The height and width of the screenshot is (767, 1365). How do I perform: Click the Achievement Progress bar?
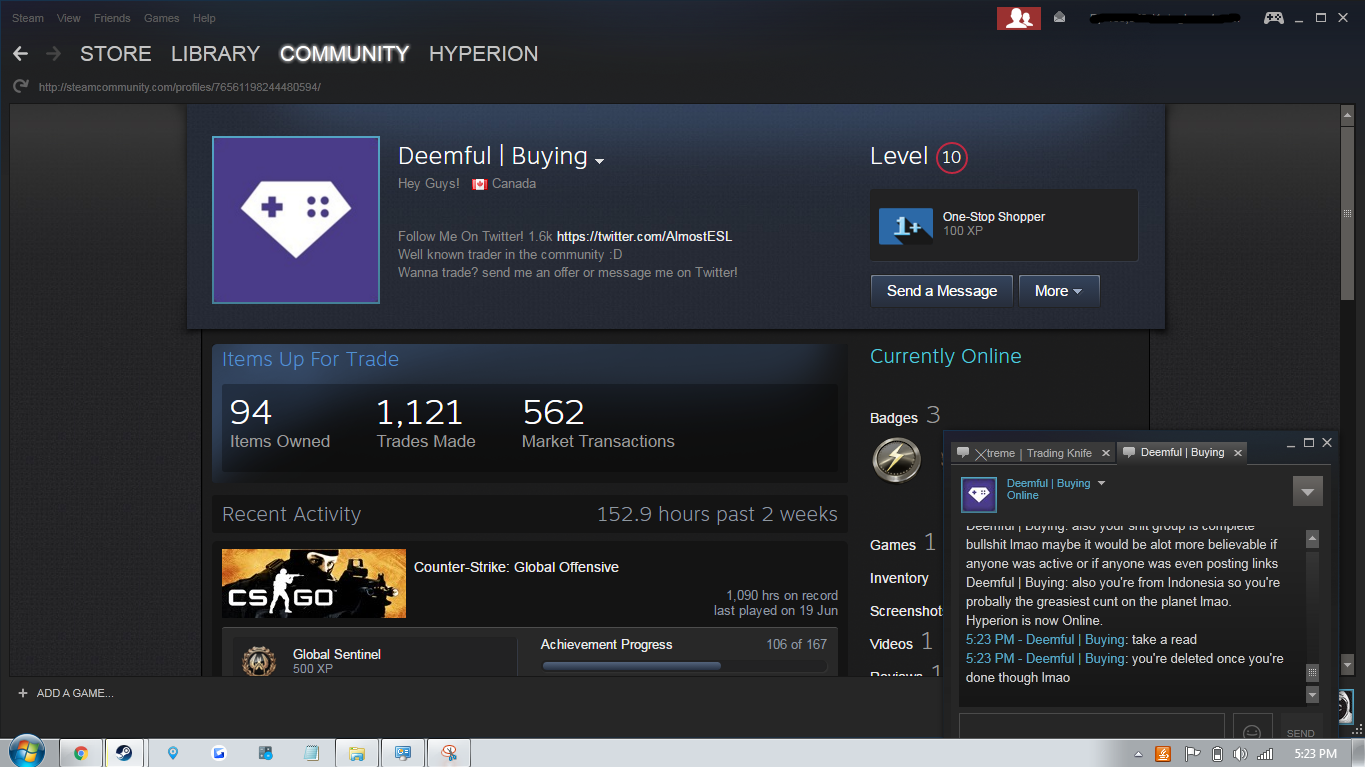[x=683, y=666]
